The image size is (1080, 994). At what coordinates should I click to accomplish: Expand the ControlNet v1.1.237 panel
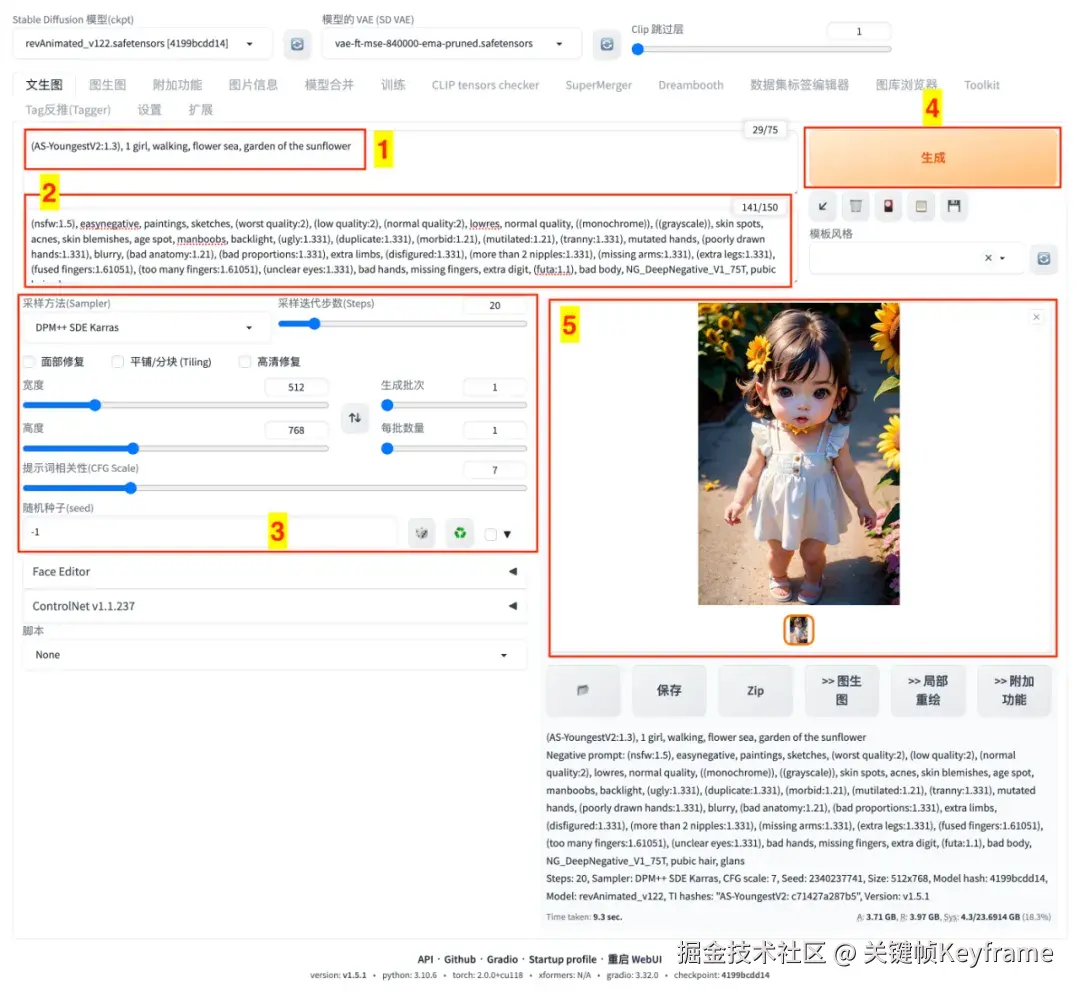(x=275, y=606)
